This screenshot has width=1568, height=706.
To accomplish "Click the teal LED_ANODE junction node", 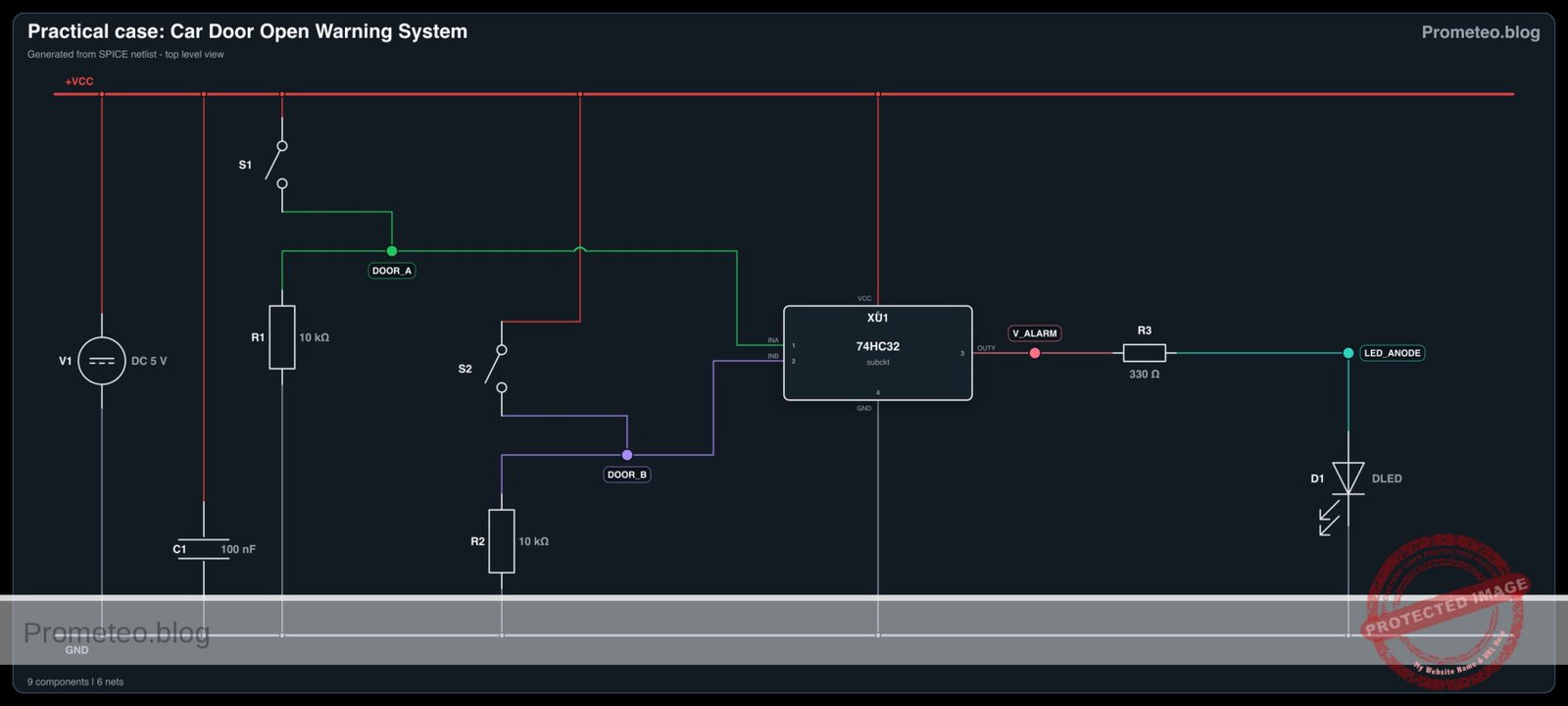I will (x=1348, y=353).
